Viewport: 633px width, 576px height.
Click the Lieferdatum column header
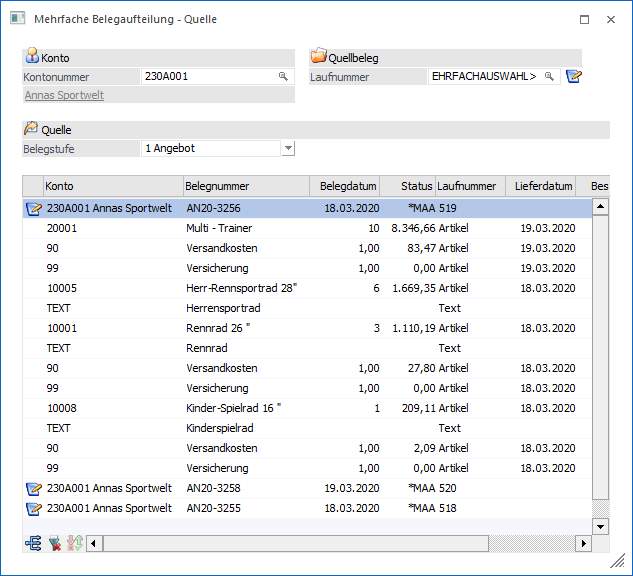point(543,186)
